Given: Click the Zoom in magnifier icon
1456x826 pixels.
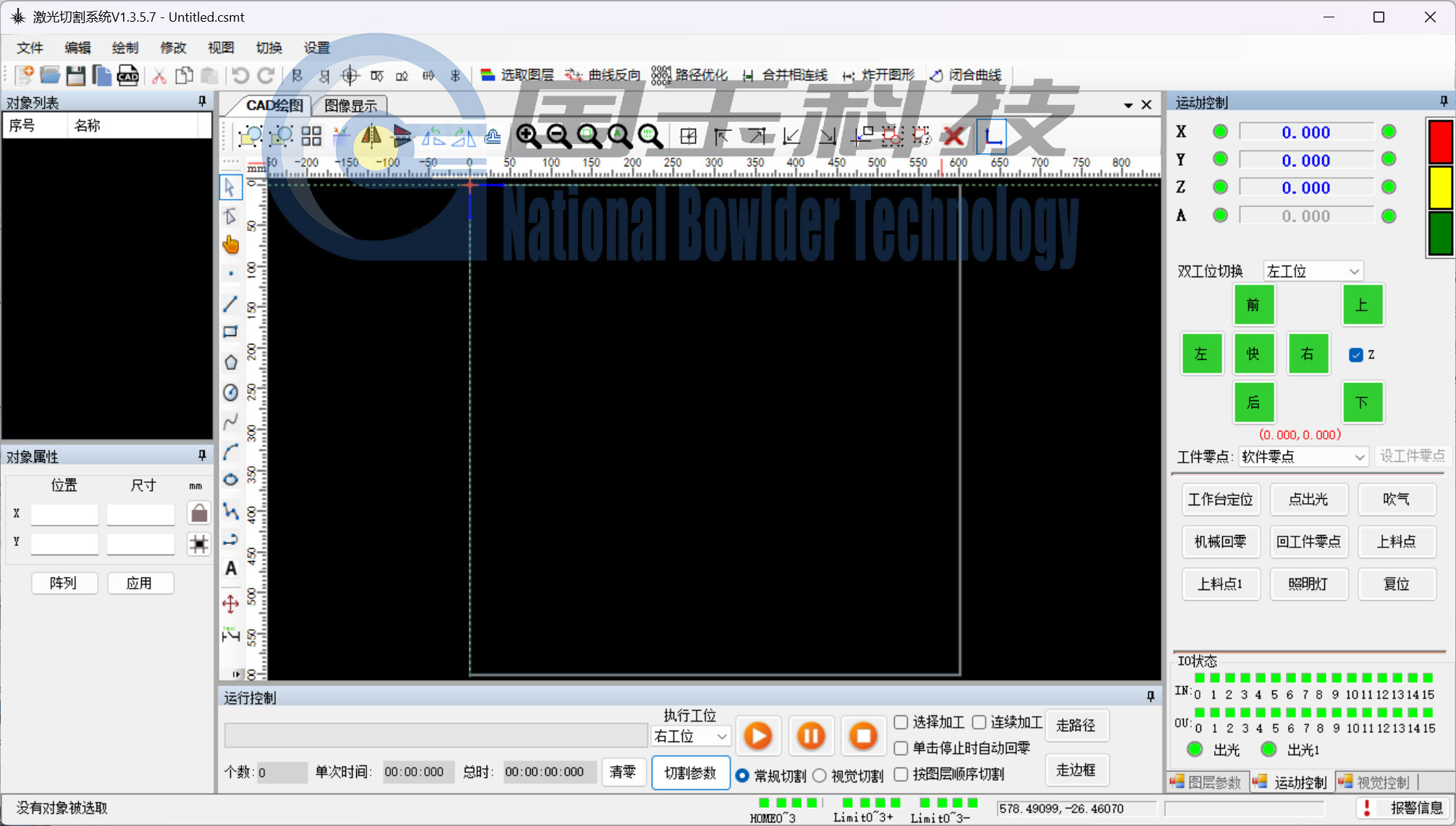Looking at the screenshot, I should pos(529,136).
